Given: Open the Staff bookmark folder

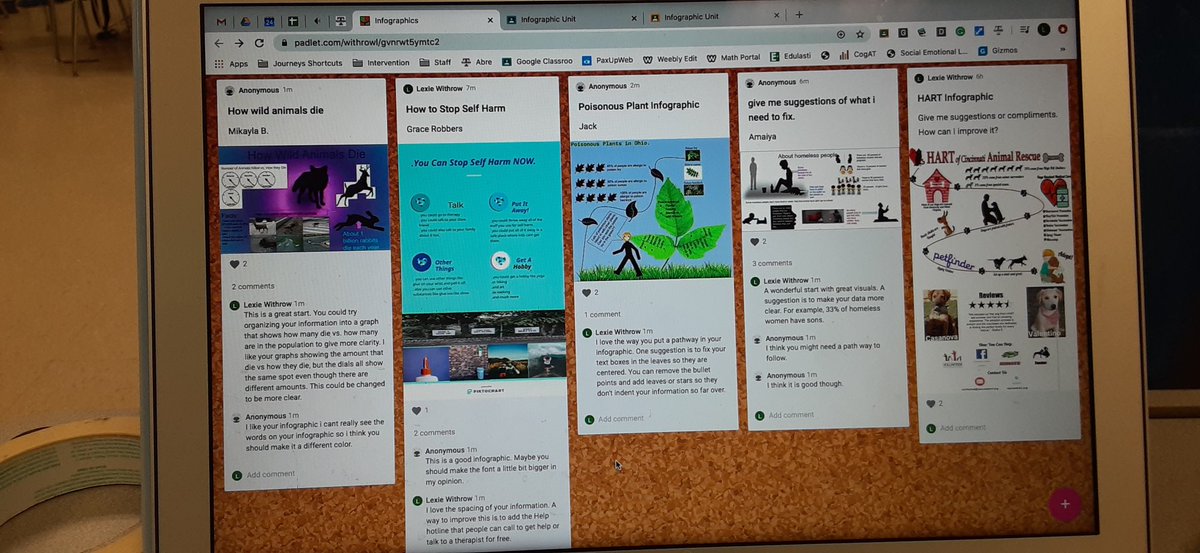Looking at the screenshot, I should 436,62.
